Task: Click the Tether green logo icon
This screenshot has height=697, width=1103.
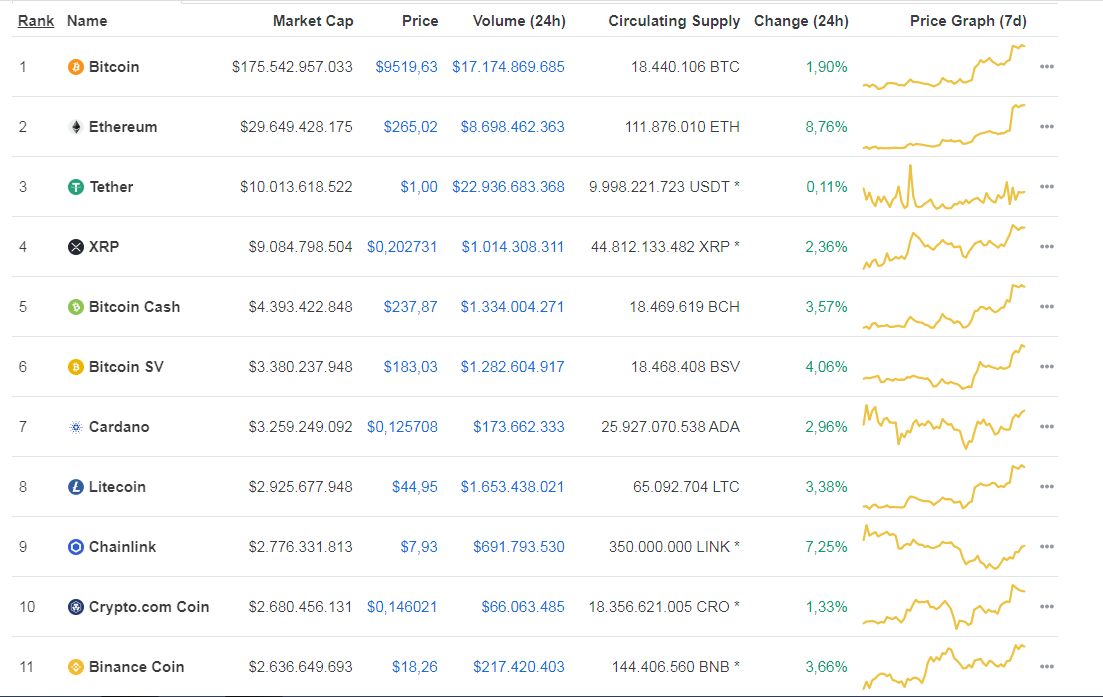Action: coord(75,187)
